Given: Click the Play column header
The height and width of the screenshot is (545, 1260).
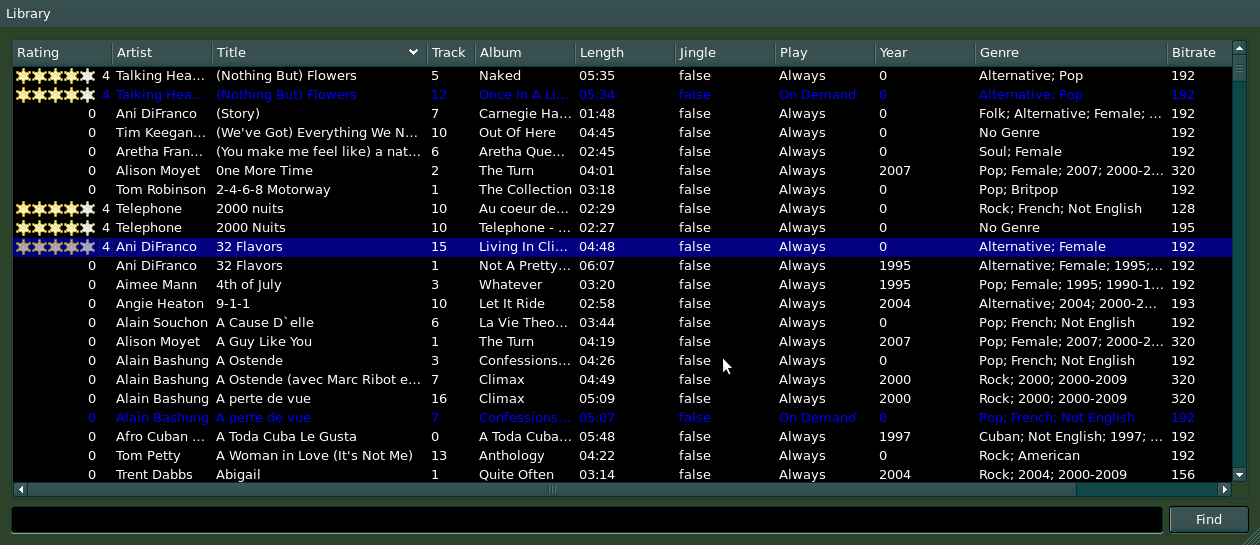Looking at the screenshot, I should (825, 53).
